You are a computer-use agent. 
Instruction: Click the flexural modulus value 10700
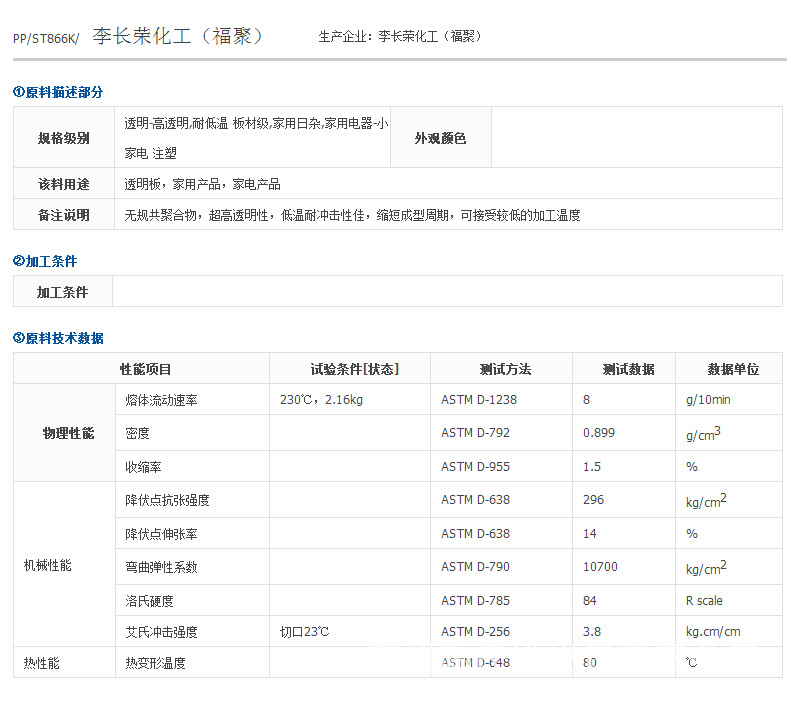pos(600,567)
